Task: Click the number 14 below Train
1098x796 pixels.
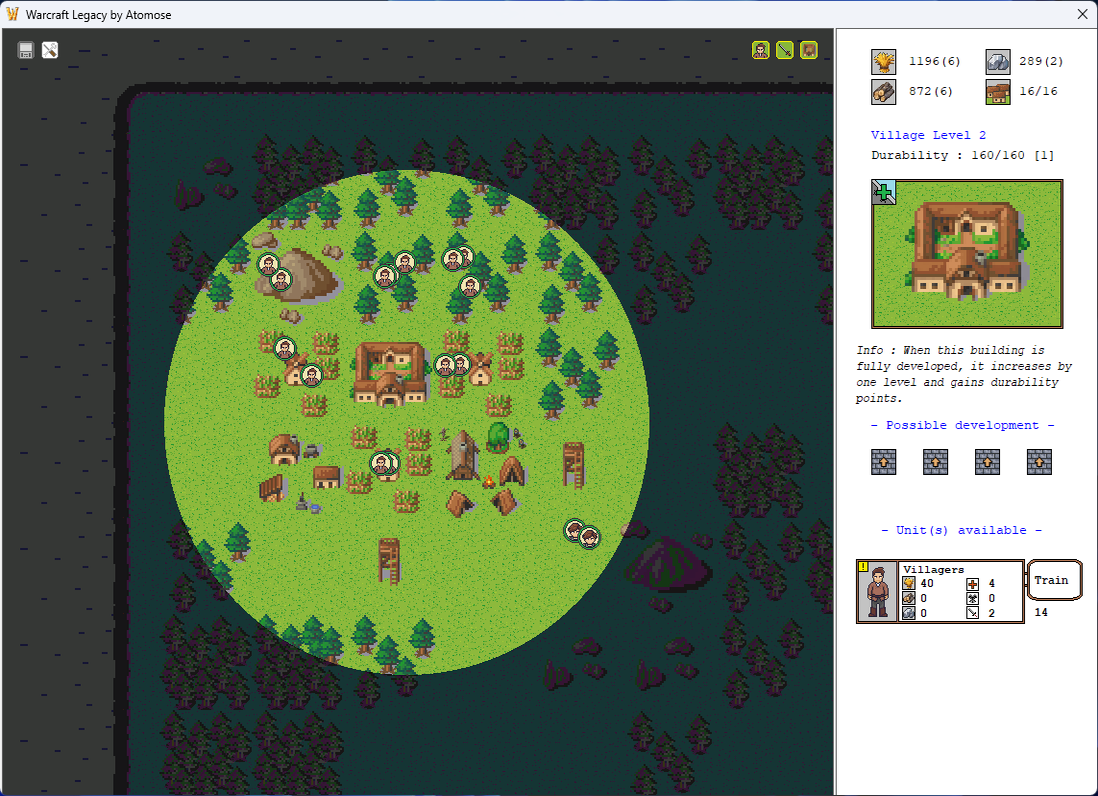Action: (1041, 613)
